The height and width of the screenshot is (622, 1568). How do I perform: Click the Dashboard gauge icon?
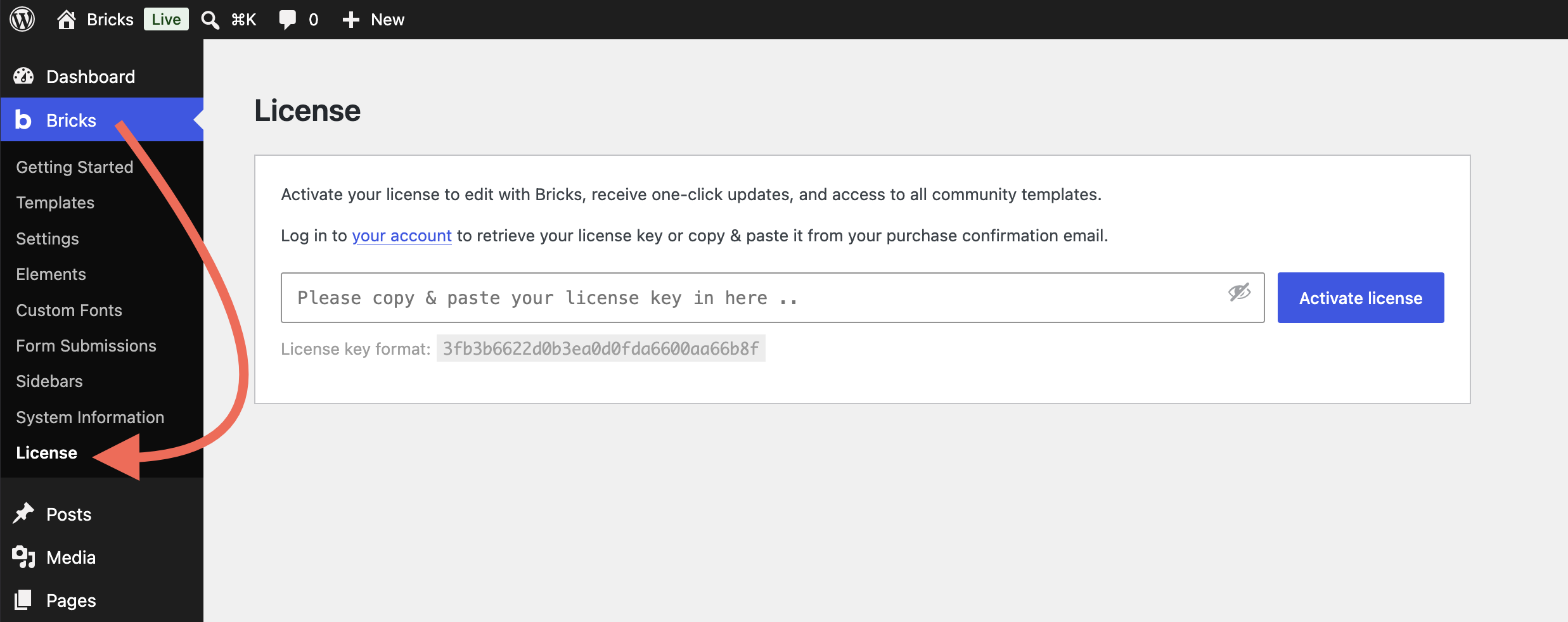coord(23,76)
